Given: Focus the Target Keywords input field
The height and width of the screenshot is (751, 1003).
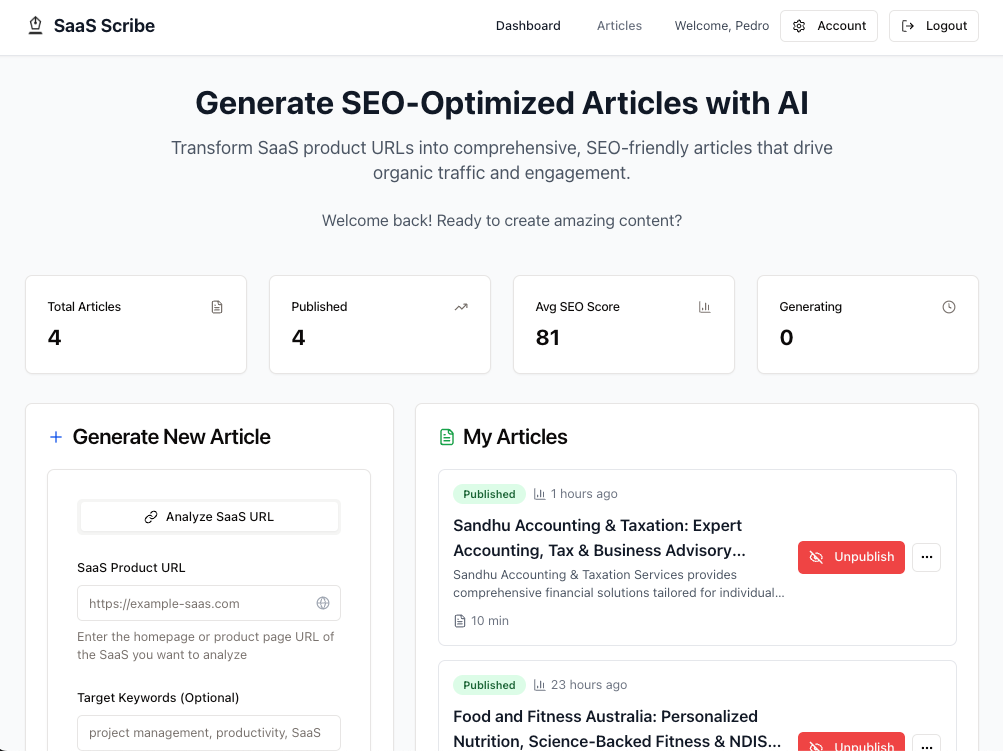Looking at the screenshot, I should [x=209, y=732].
